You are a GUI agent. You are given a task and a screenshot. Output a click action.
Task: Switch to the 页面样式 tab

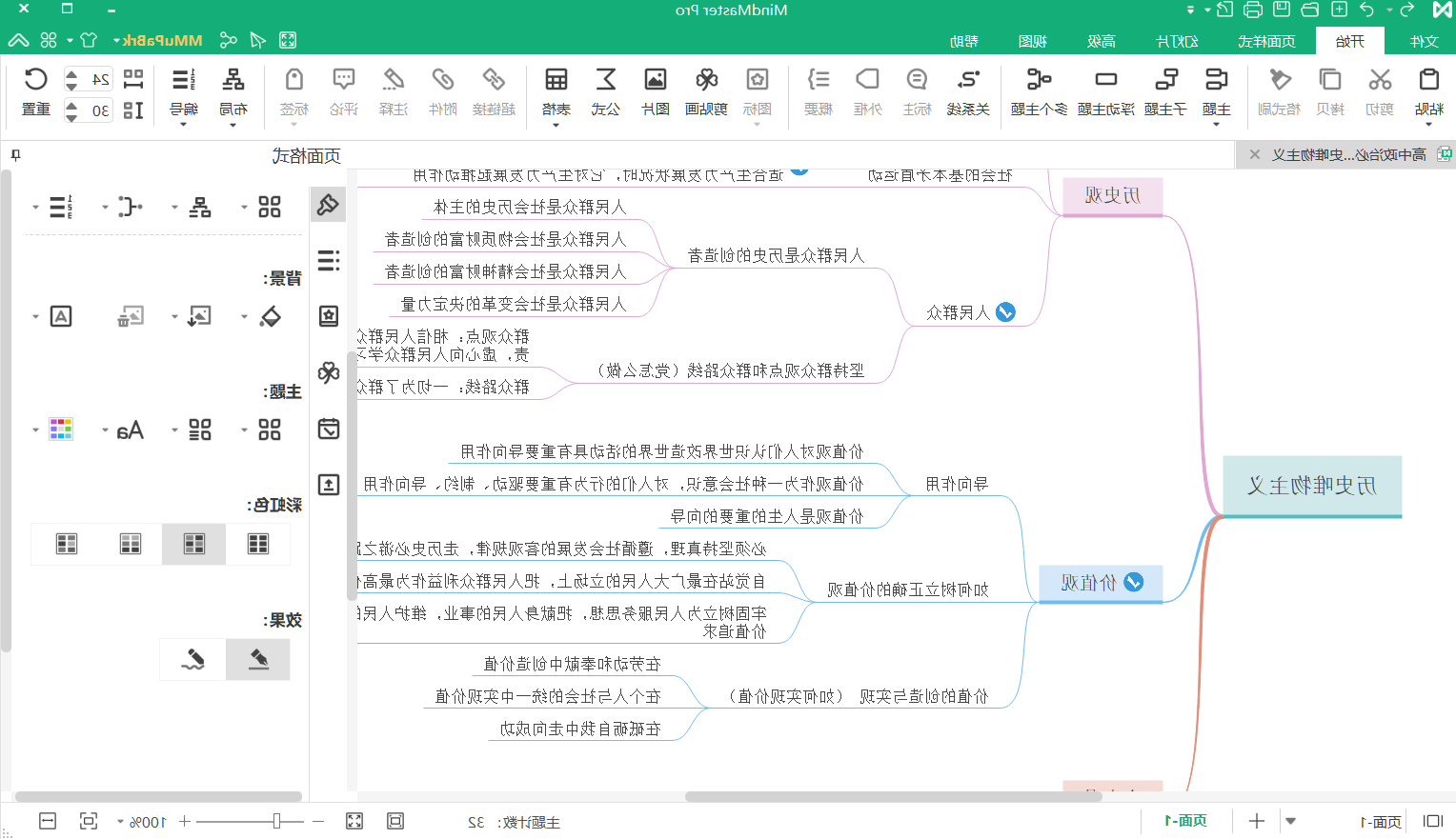1266,41
